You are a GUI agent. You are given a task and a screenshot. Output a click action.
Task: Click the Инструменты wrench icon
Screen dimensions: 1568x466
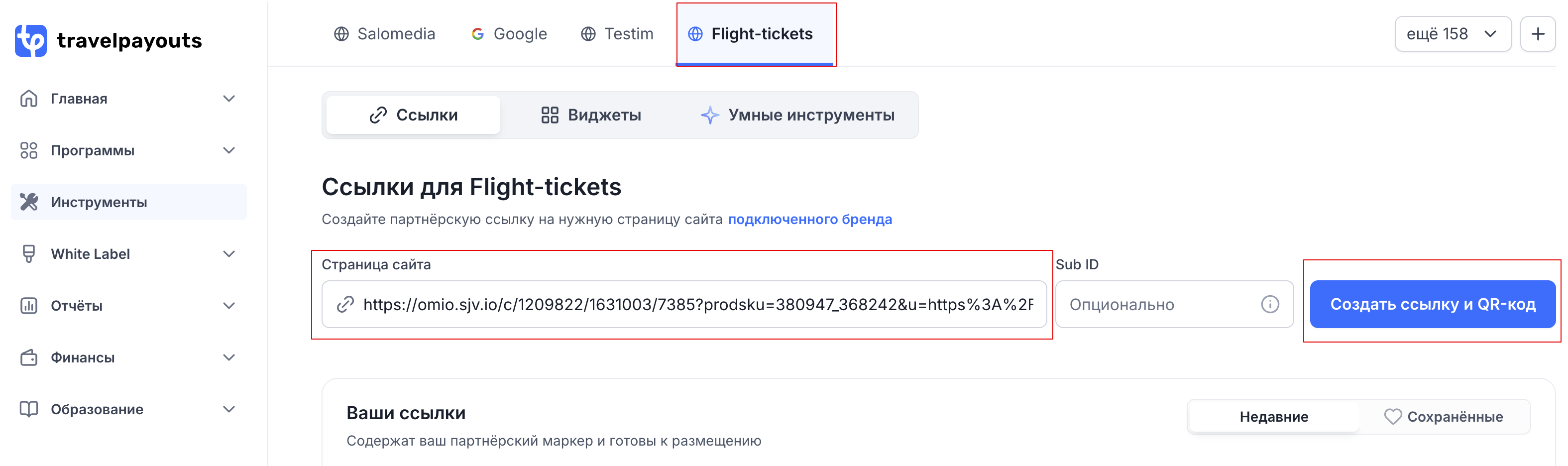(28, 202)
